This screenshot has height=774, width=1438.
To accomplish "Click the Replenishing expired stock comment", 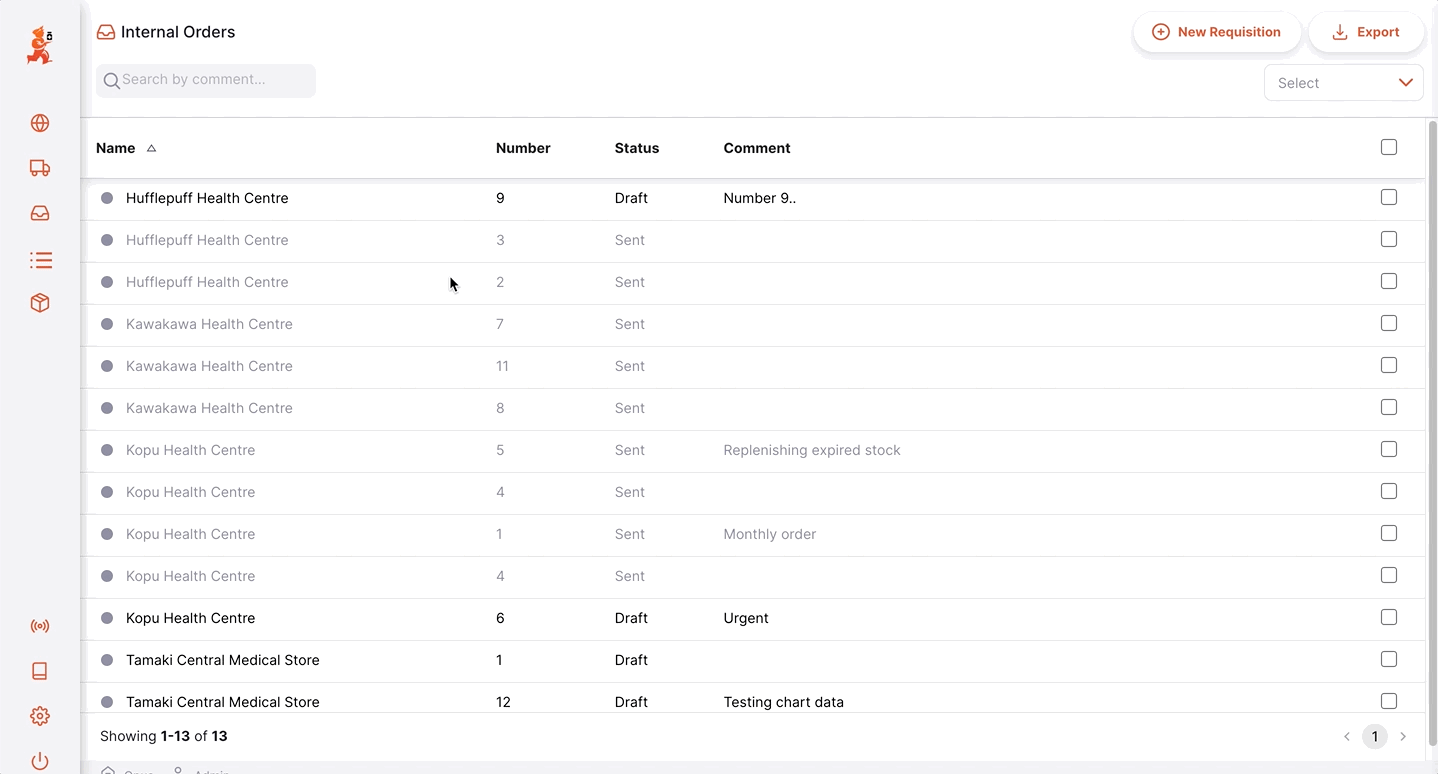I will 812,450.
